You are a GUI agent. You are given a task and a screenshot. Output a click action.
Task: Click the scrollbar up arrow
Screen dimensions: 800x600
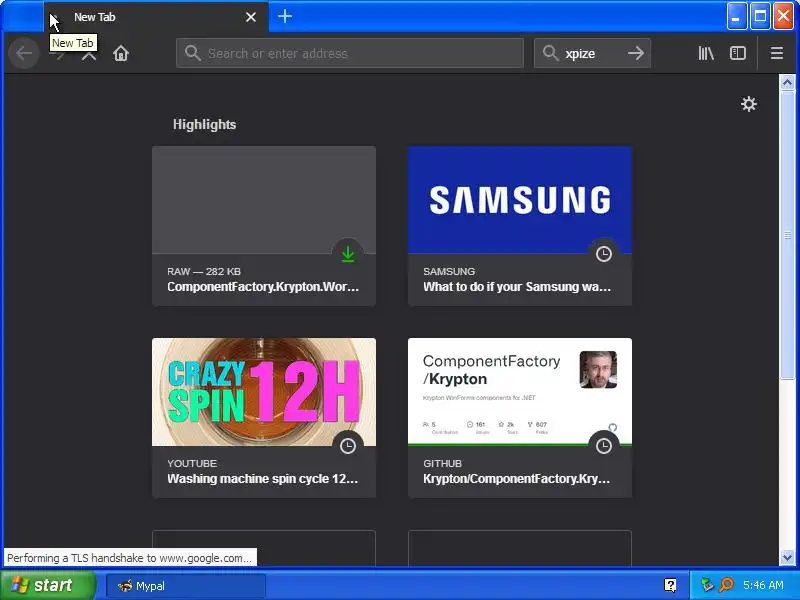click(x=787, y=82)
